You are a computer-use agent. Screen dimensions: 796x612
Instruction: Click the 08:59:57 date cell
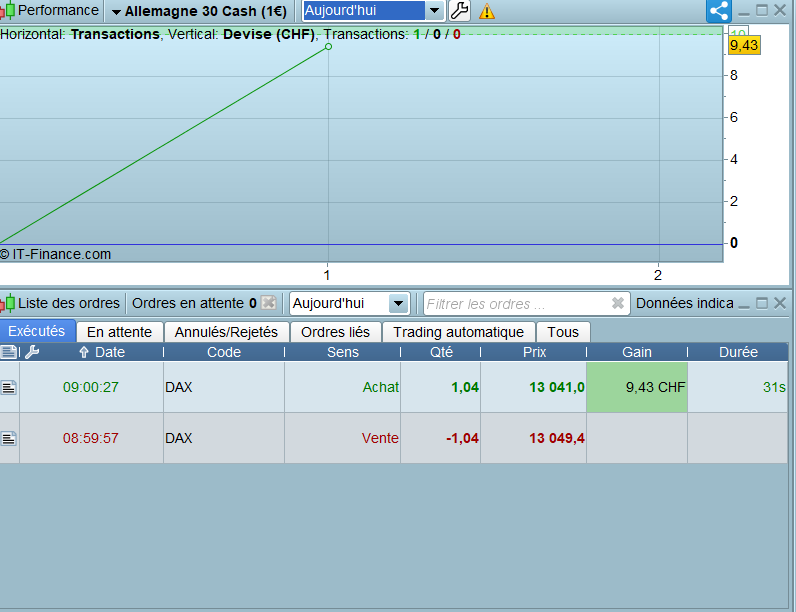(x=91, y=438)
